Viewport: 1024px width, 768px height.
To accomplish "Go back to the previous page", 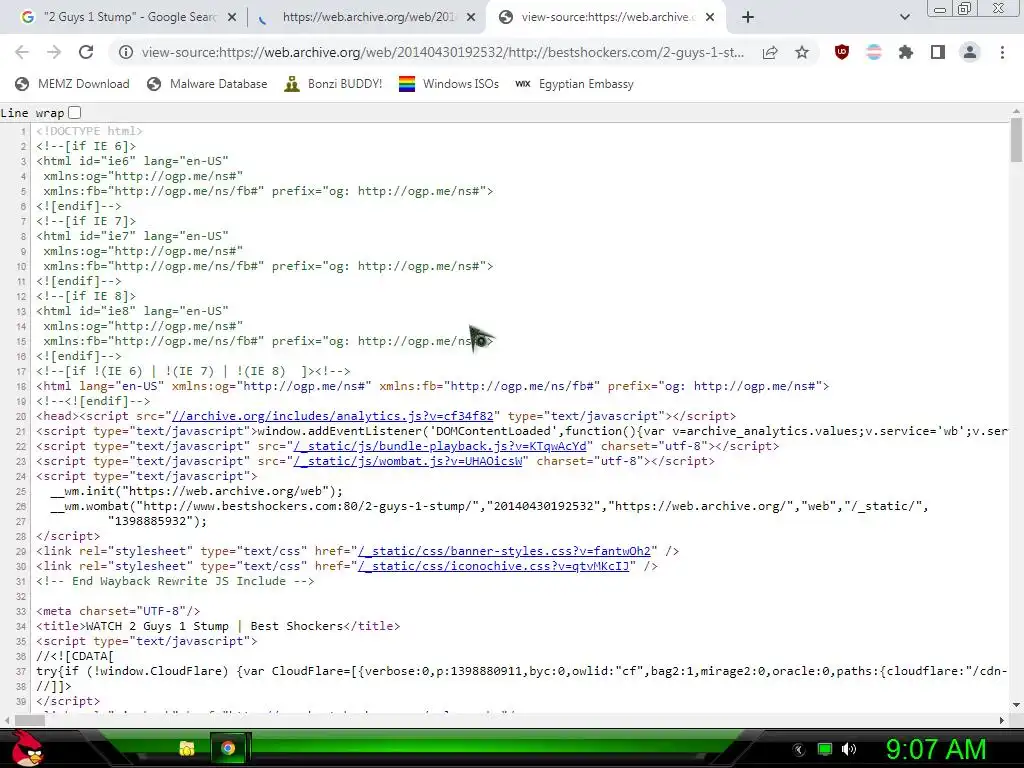I will [x=22, y=52].
